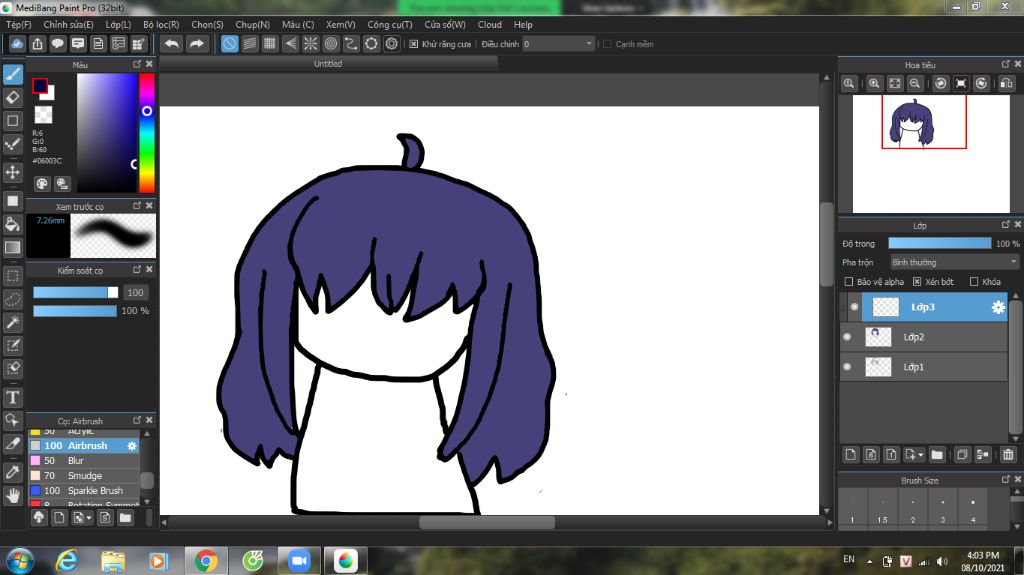
Task: Select the Gradient tool
Action: (13, 248)
